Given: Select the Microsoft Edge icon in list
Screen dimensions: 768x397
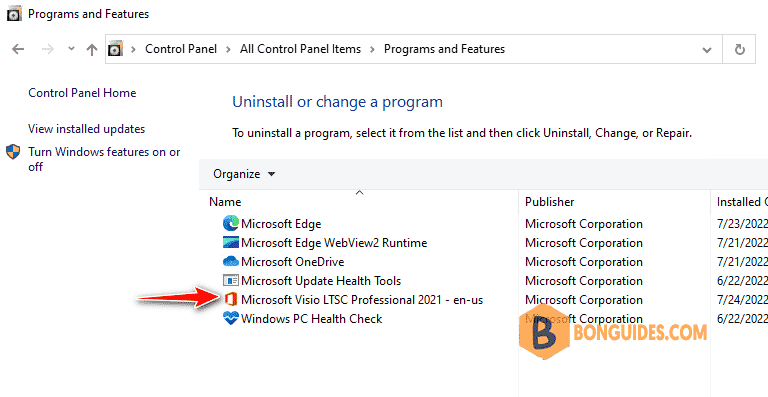Looking at the screenshot, I should coord(230,224).
